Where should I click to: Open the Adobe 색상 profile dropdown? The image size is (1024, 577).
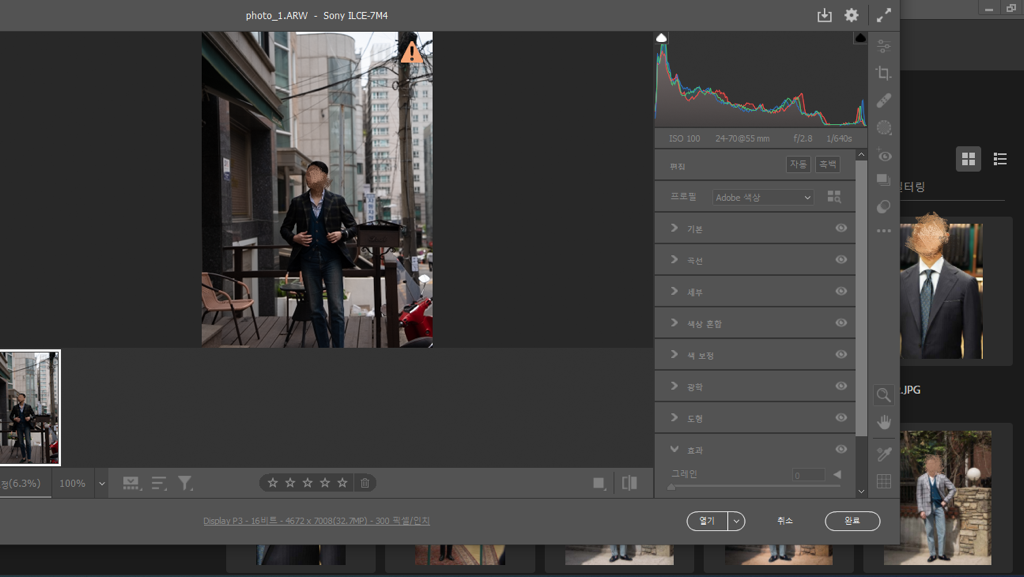pos(763,198)
